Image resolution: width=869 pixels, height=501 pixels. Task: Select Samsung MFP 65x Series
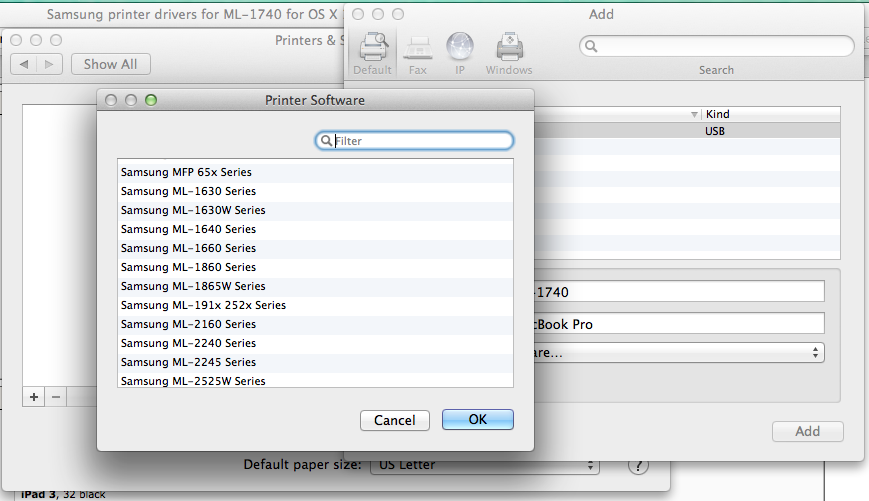pos(315,172)
